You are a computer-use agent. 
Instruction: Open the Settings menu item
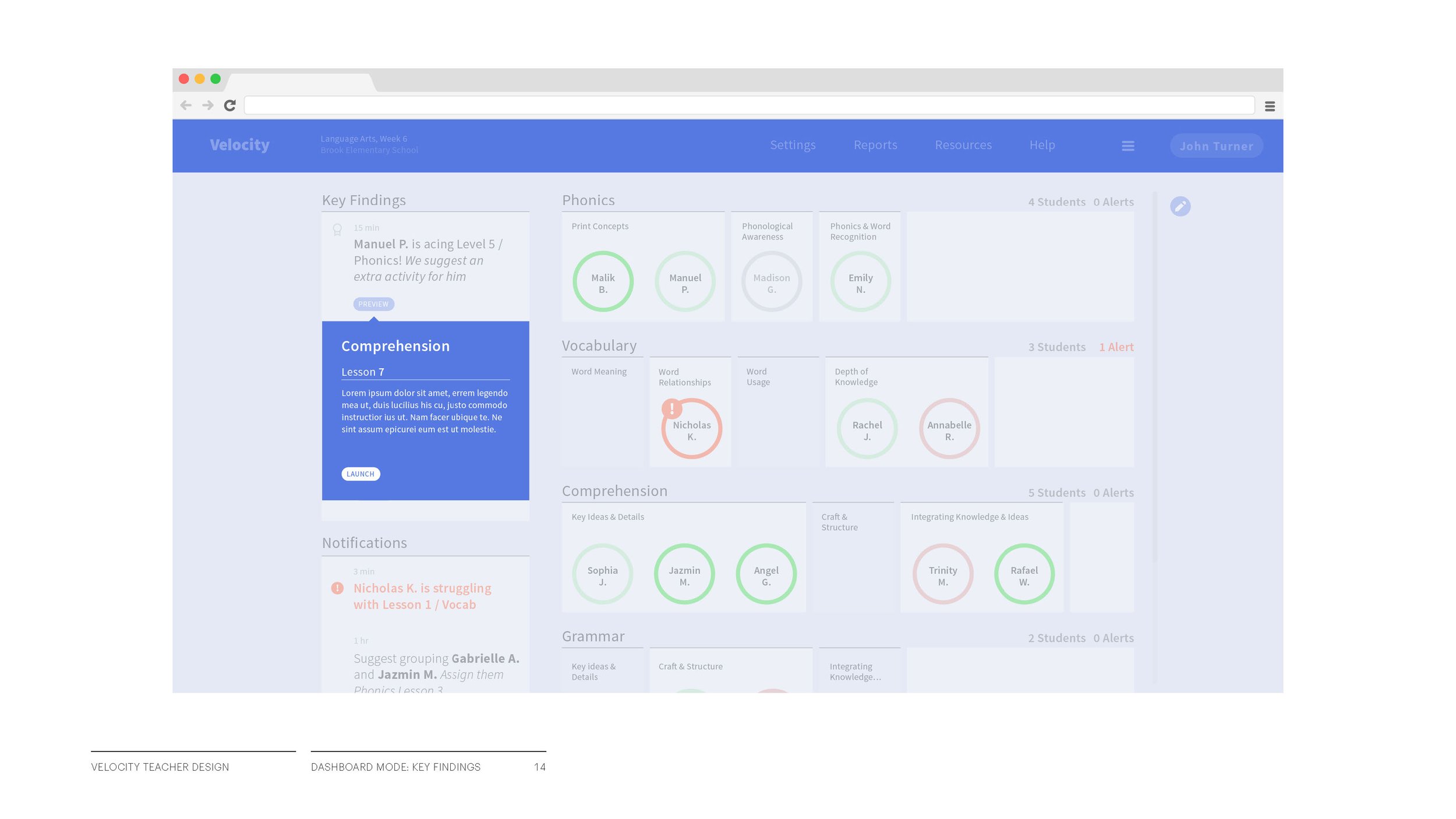792,145
